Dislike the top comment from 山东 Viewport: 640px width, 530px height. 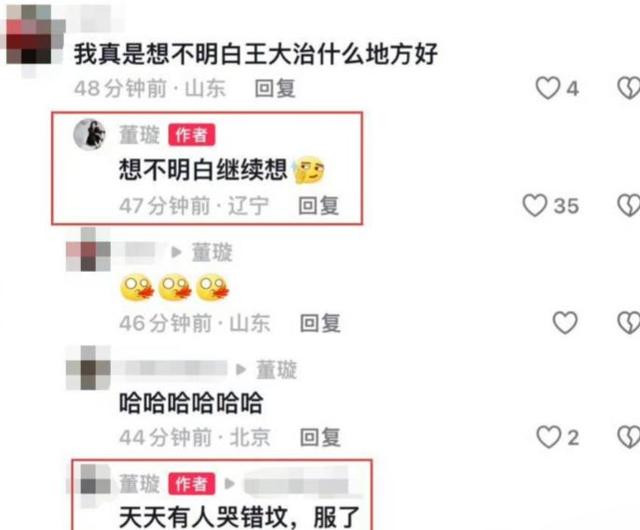coord(629,88)
